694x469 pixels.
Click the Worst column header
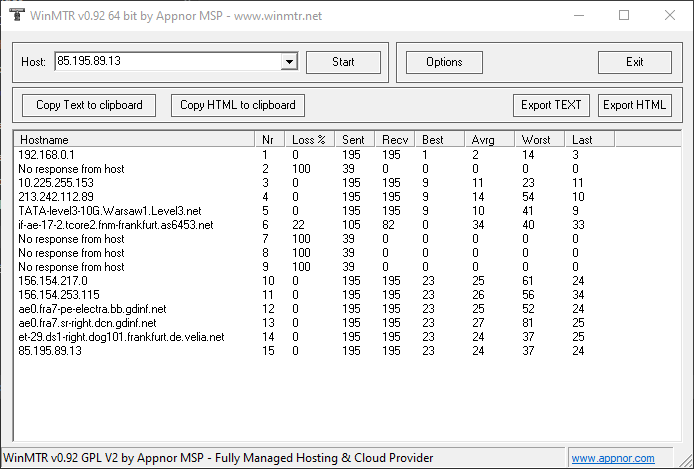pos(540,139)
